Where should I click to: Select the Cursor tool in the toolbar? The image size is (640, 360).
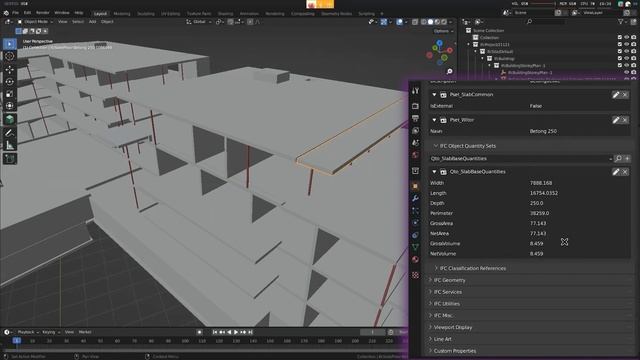click(9, 56)
